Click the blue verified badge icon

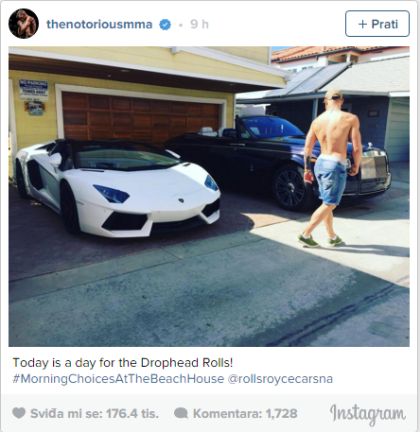click(x=165, y=24)
